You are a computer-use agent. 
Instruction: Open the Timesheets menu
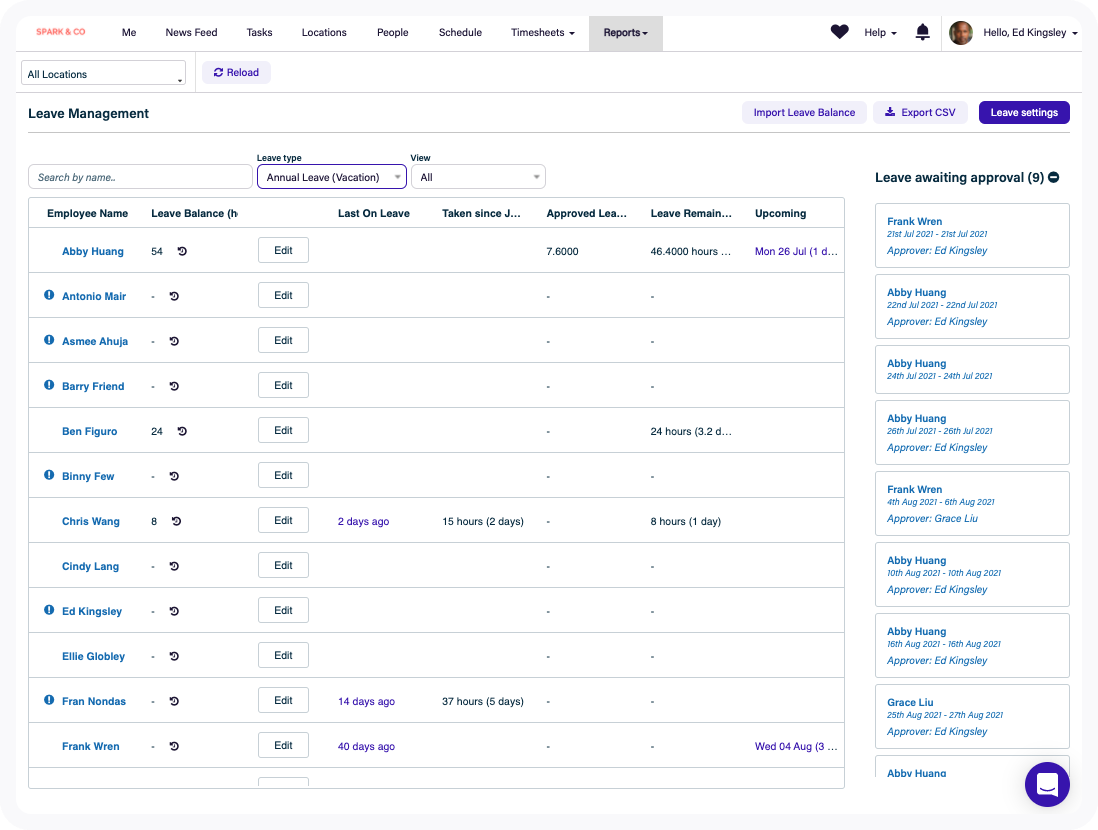[x=542, y=32]
